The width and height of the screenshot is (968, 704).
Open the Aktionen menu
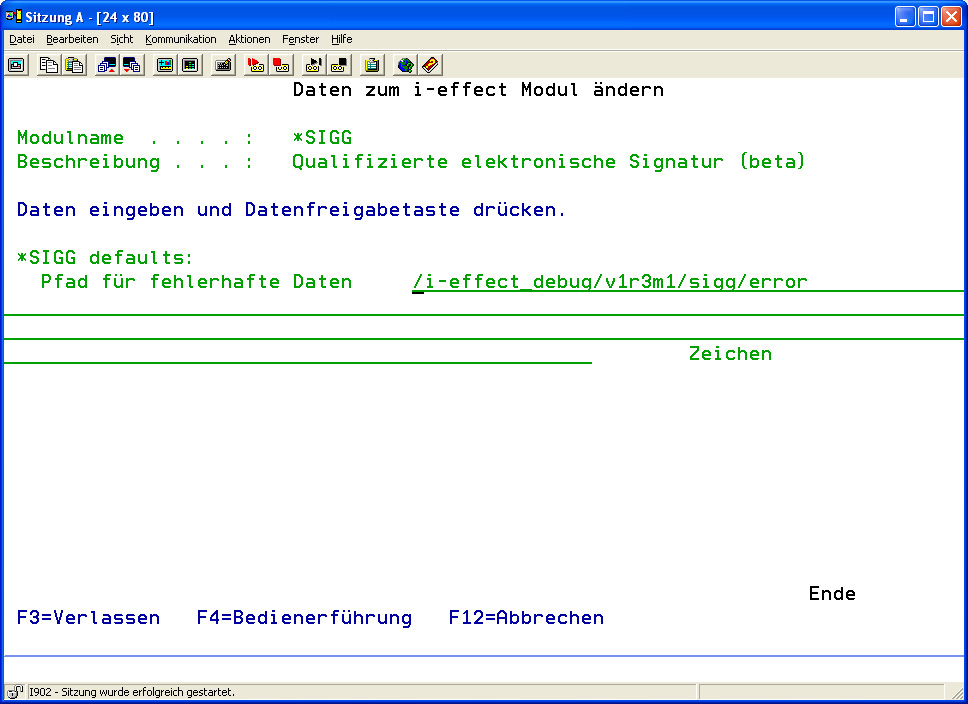tap(249, 39)
